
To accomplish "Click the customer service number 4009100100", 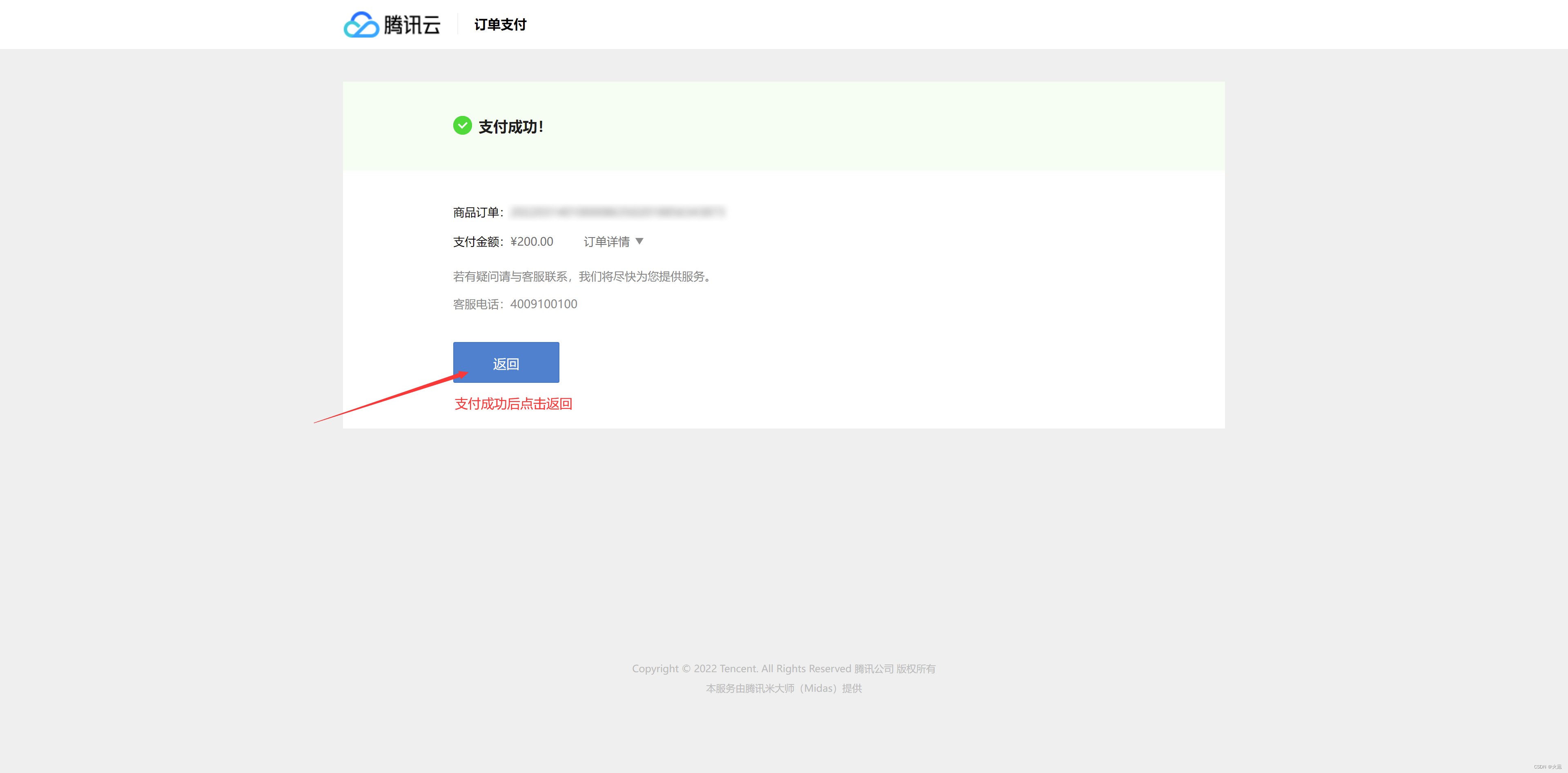I will [543, 304].
